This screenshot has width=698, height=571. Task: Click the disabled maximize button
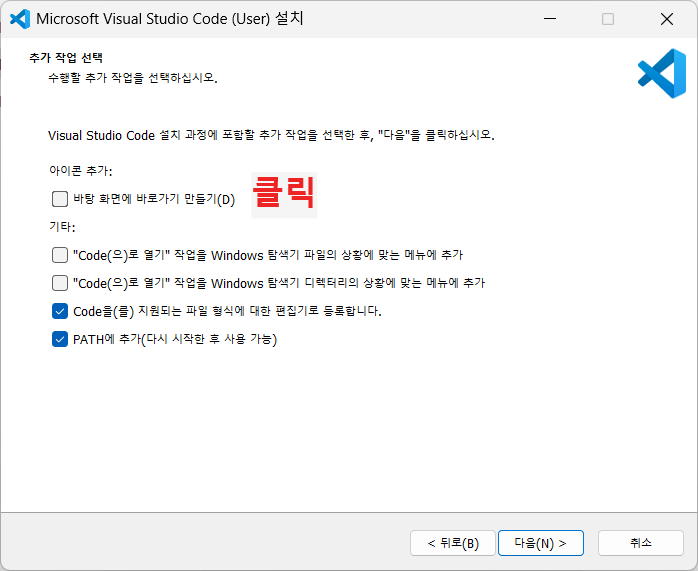(608, 19)
